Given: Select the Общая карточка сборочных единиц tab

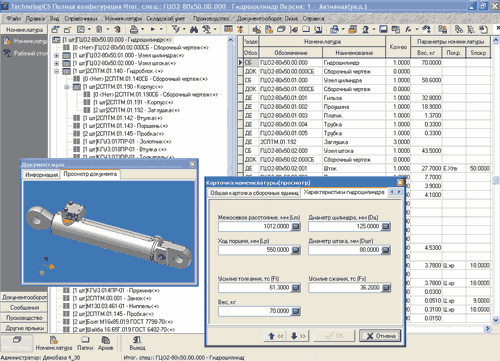Looking at the screenshot, I should (254, 193).
